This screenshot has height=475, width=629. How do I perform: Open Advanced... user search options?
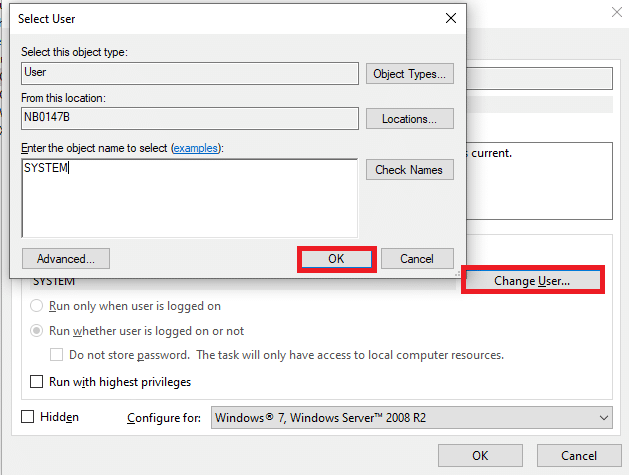(x=66, y=258)
